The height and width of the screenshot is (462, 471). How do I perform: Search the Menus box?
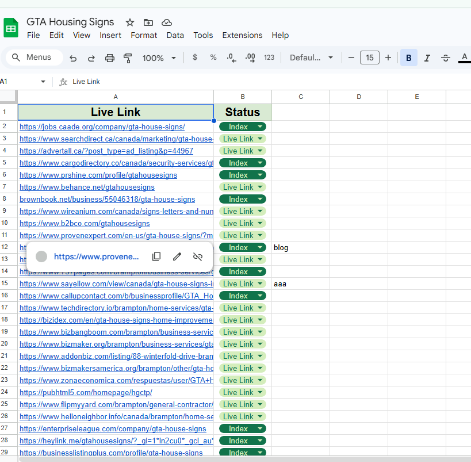coord(34,57)
